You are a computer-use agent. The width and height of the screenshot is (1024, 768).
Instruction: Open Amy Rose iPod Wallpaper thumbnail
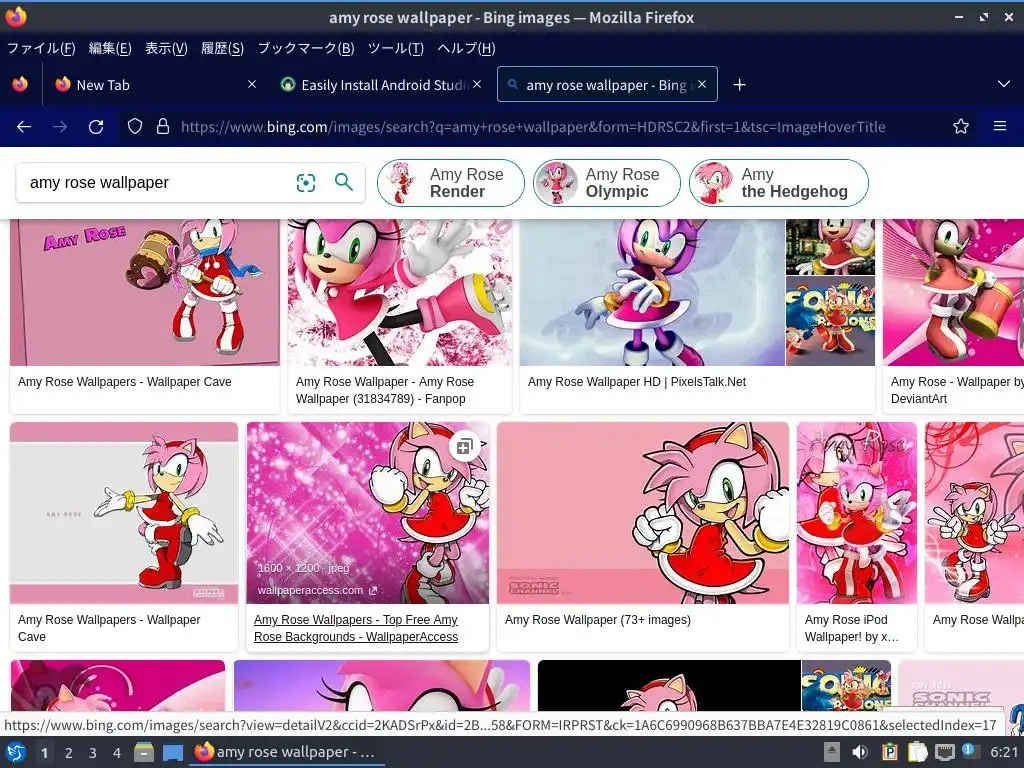pyautogui.click(x=857, y=513)
